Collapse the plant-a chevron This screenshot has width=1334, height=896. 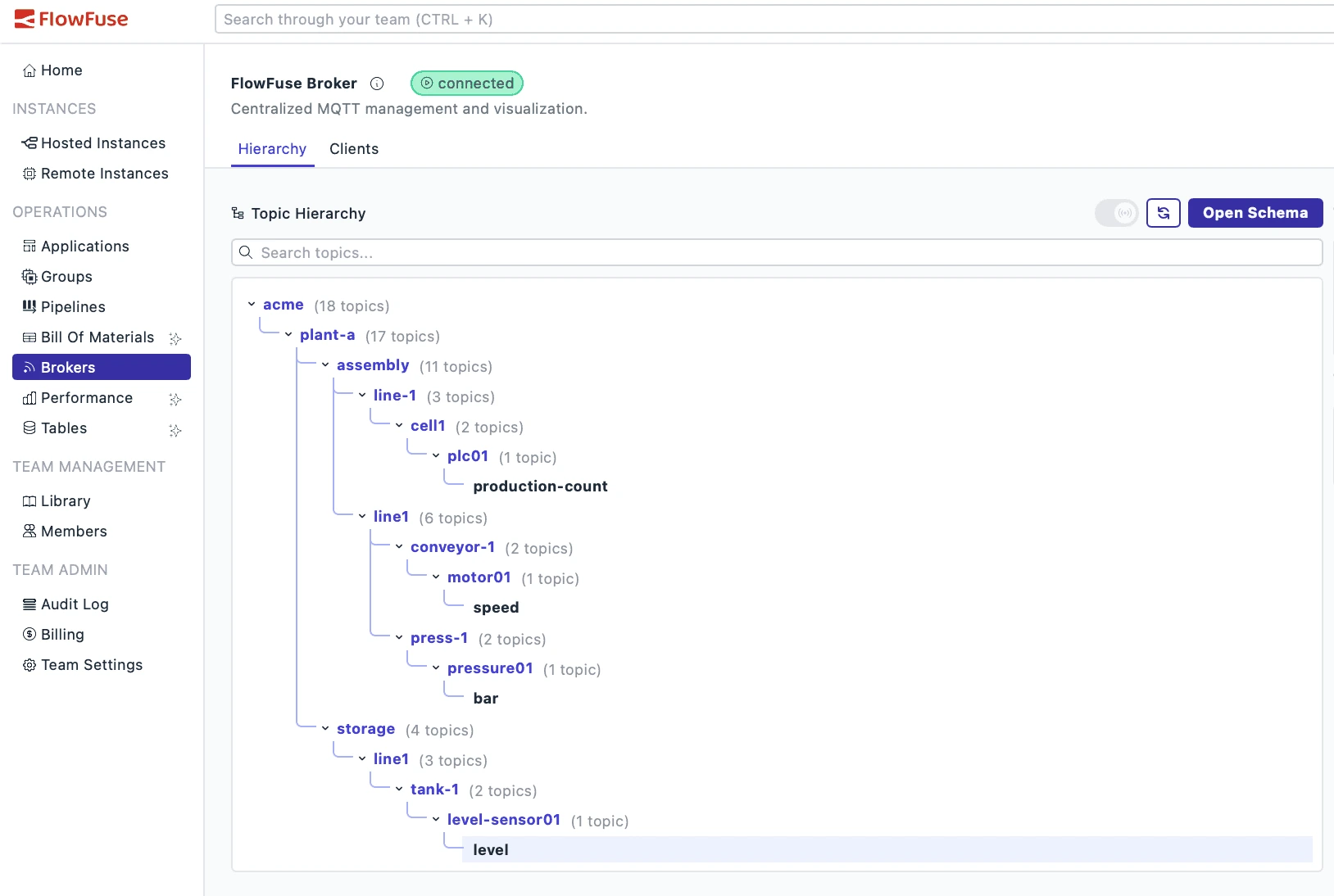(x=288, y=335)
